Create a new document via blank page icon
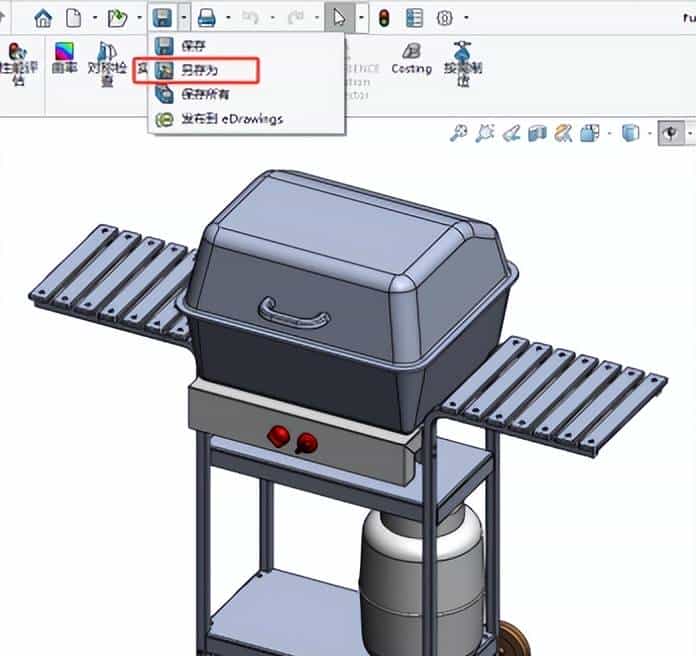Screen dimensions: 696x656 click(73, 18)
